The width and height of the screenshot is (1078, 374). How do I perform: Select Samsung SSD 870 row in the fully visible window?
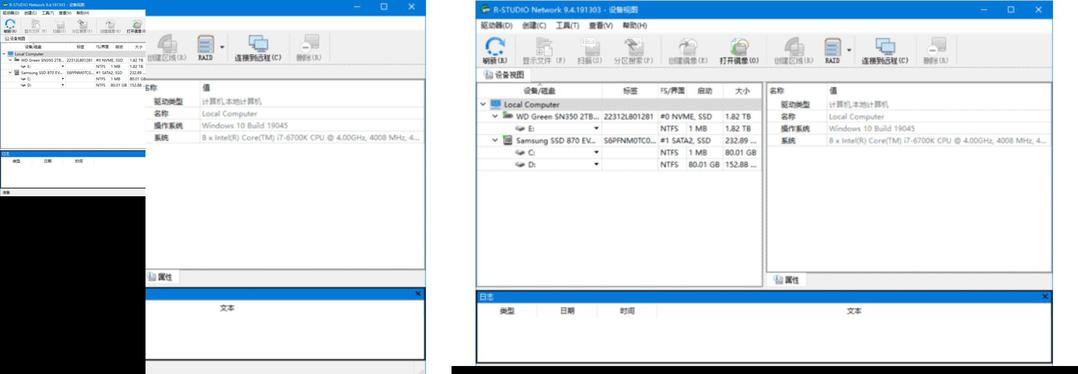[x=620, y=140]
